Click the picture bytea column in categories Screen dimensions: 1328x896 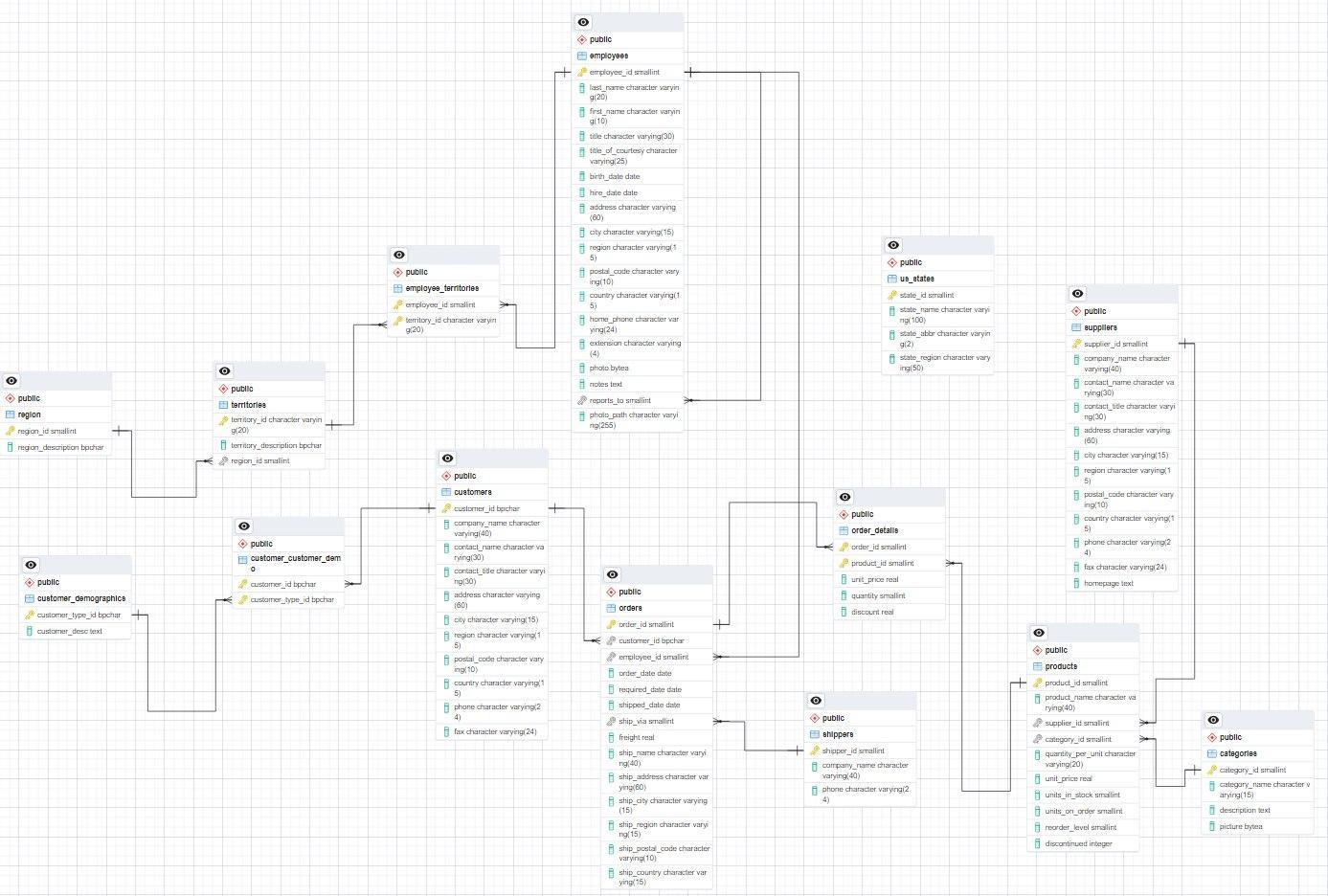[x=1258, y=826]
